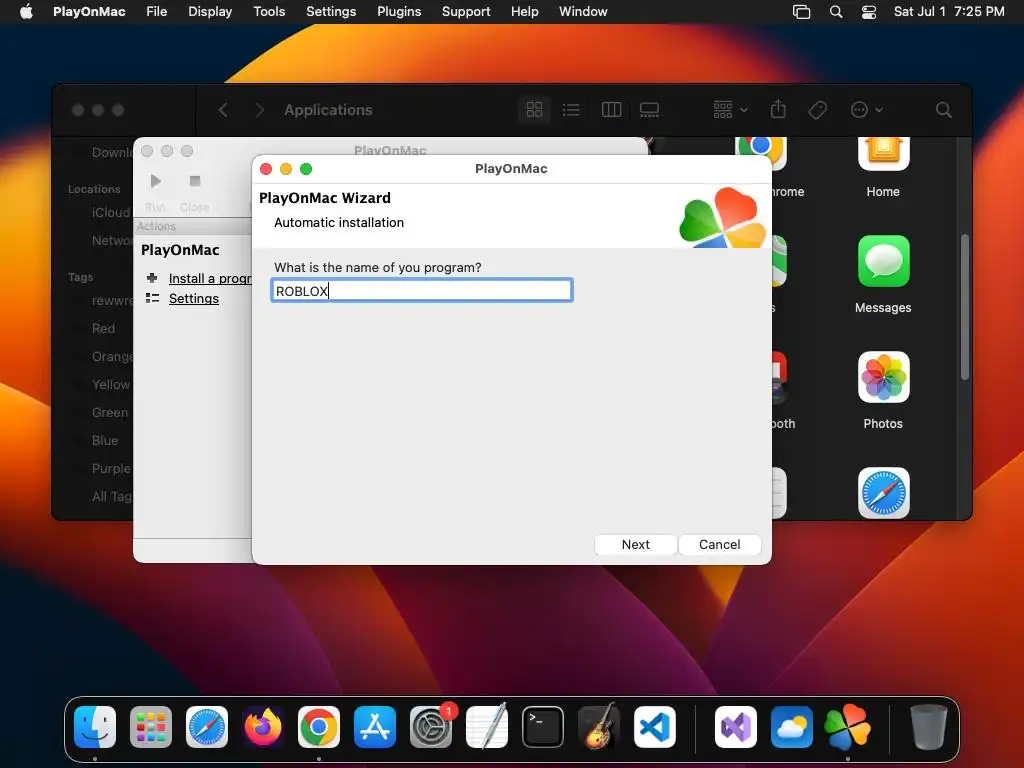Click the Finder search icon
Screen dimensions: 1024x768
tap(943, 110)
